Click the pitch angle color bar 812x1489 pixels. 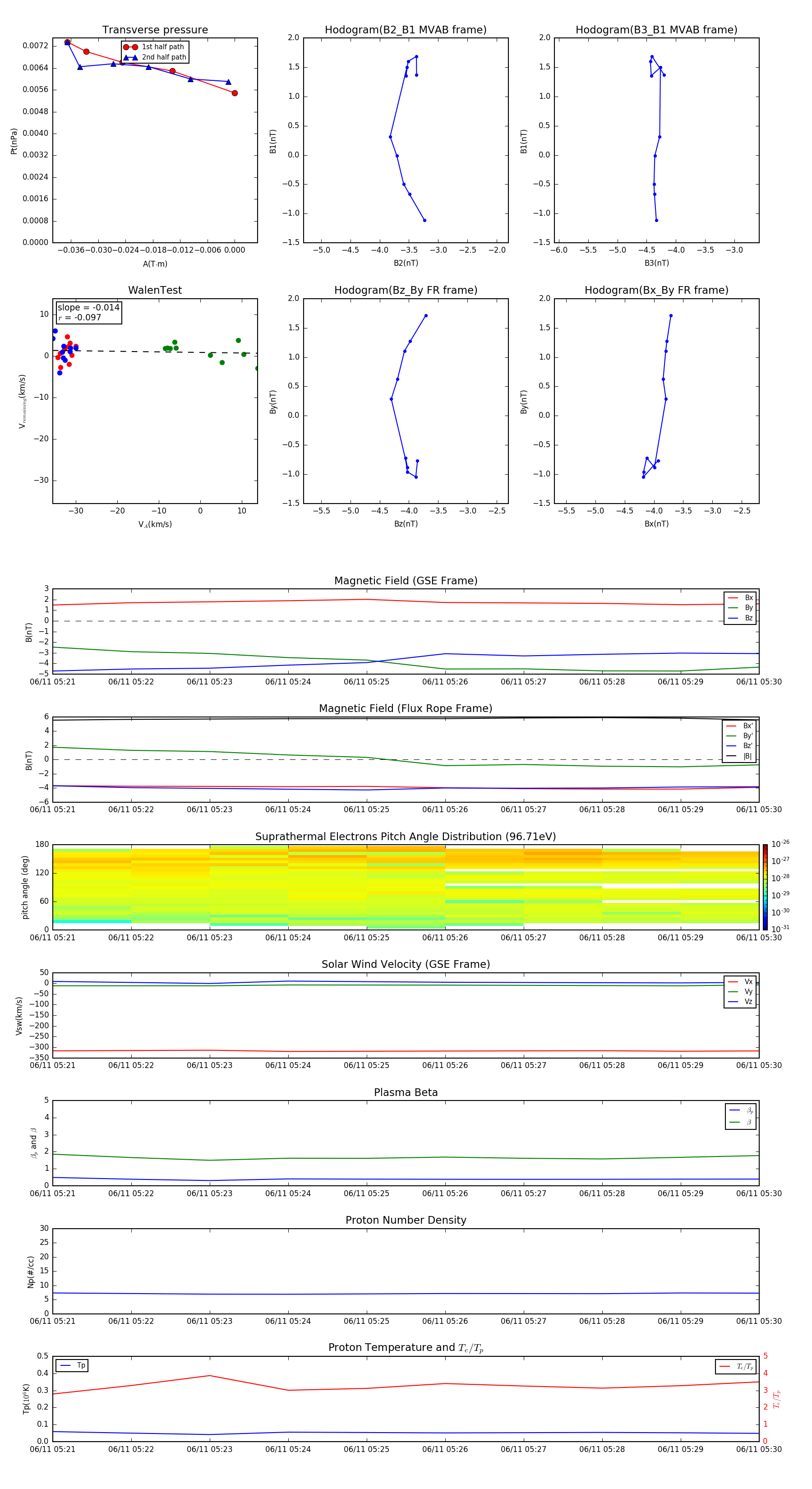coord(765,887)
